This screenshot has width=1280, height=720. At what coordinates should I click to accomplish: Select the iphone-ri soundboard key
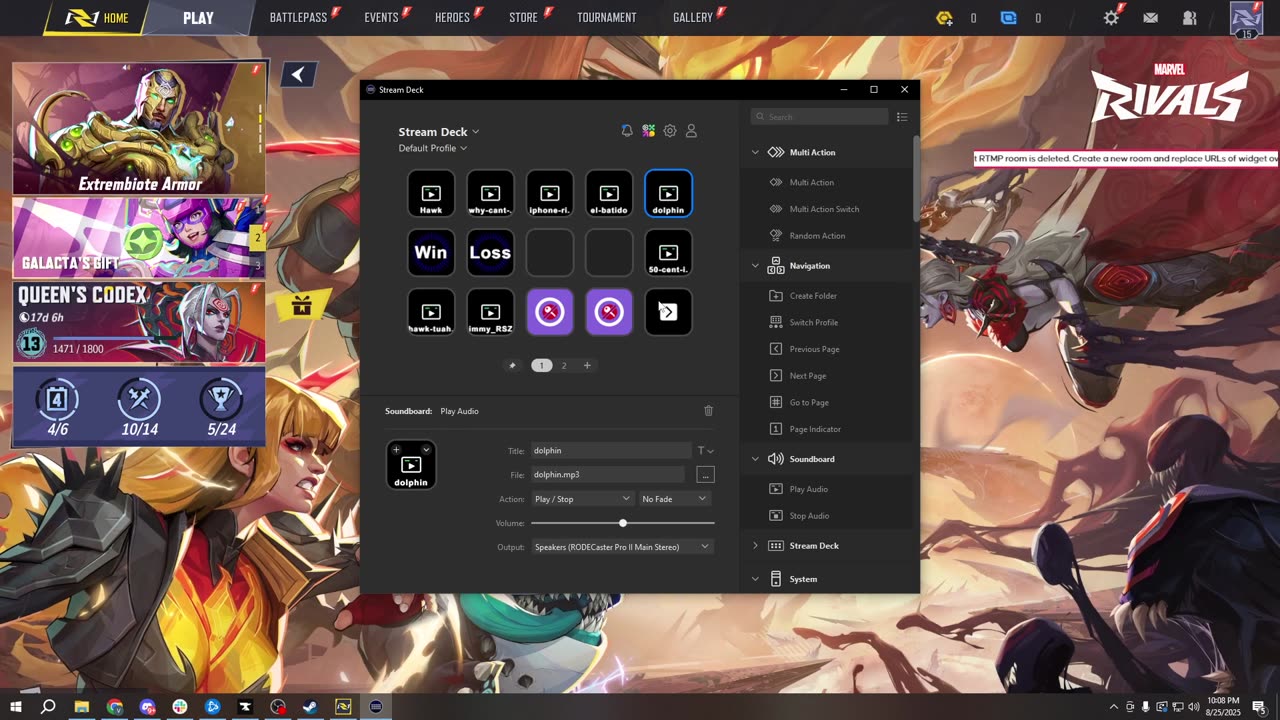coord(550,193)
